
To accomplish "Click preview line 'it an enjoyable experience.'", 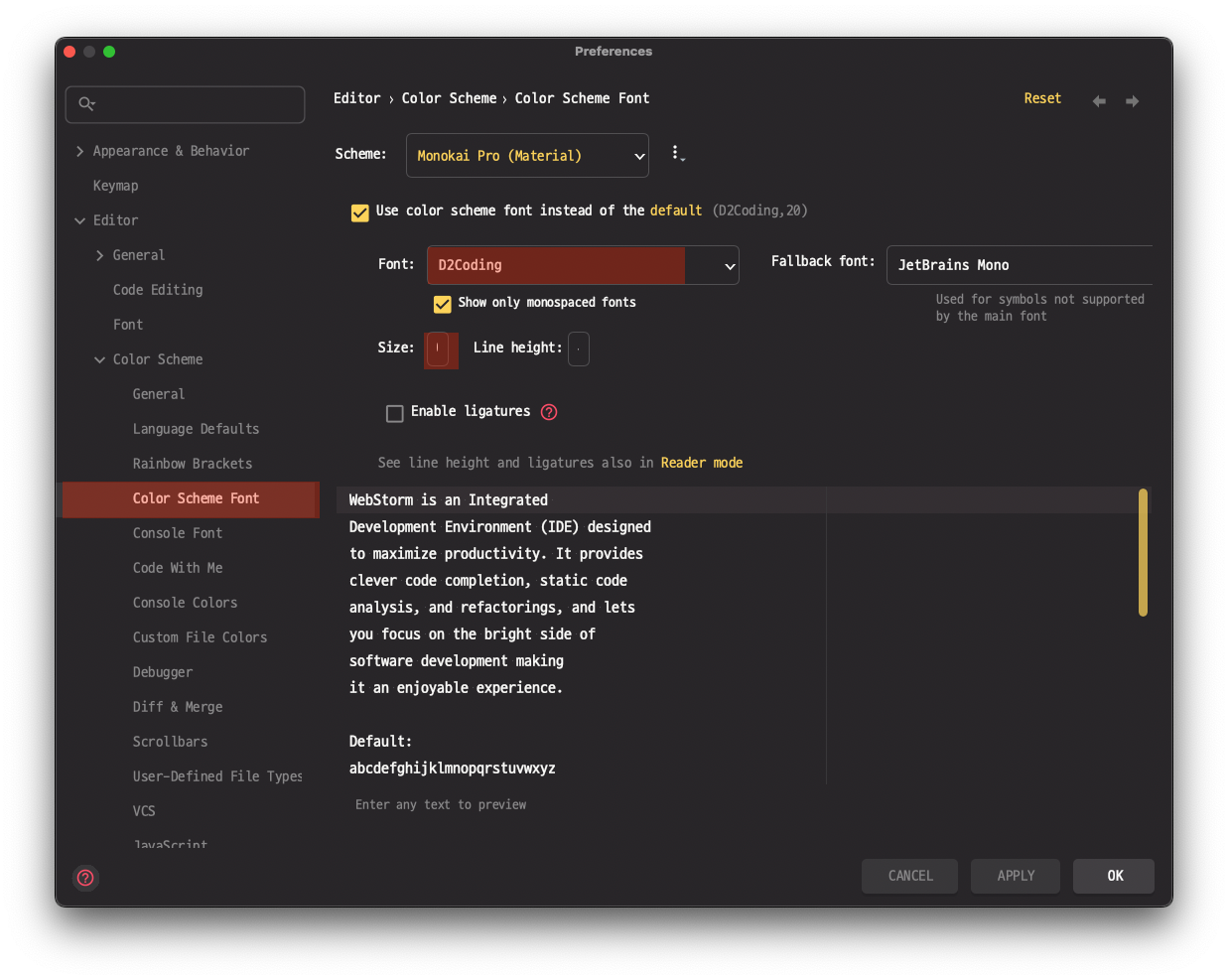I will coord(456,688).
